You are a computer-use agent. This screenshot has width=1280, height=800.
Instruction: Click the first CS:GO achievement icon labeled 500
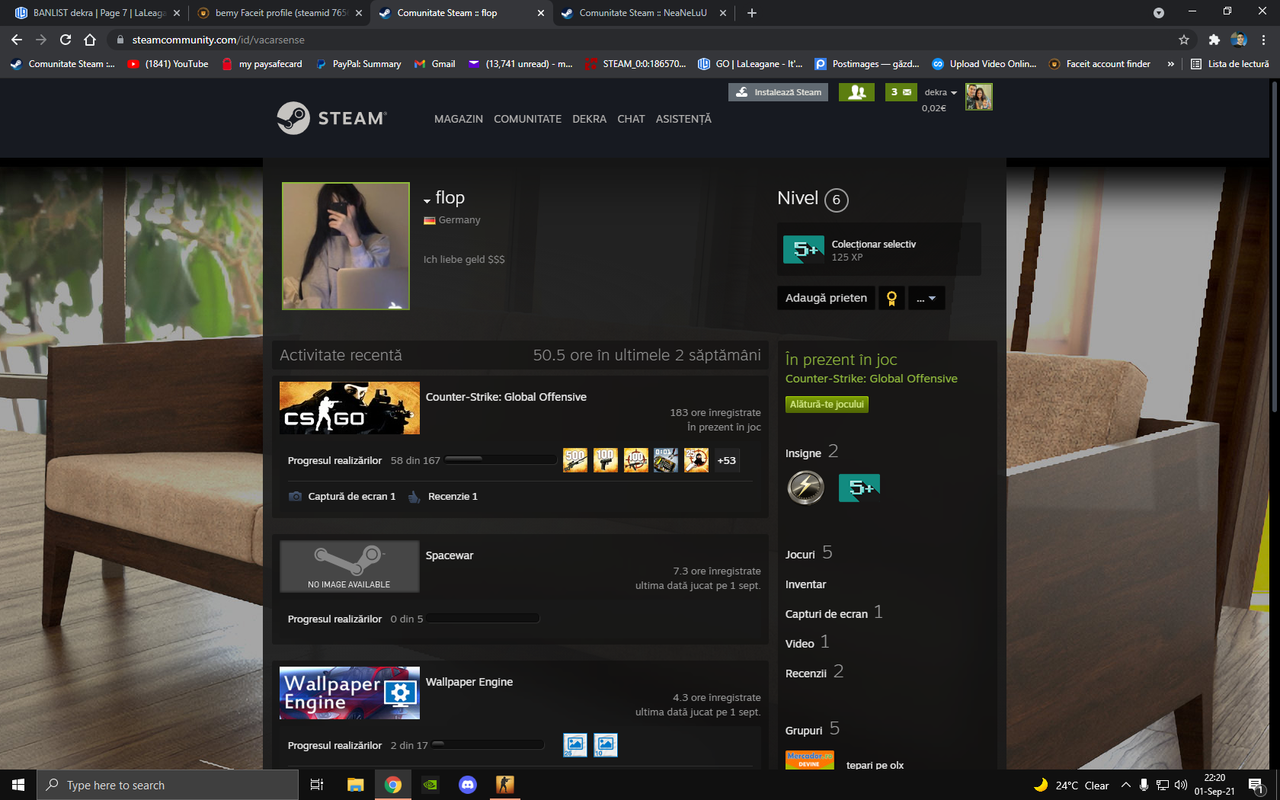coord(575,460)
